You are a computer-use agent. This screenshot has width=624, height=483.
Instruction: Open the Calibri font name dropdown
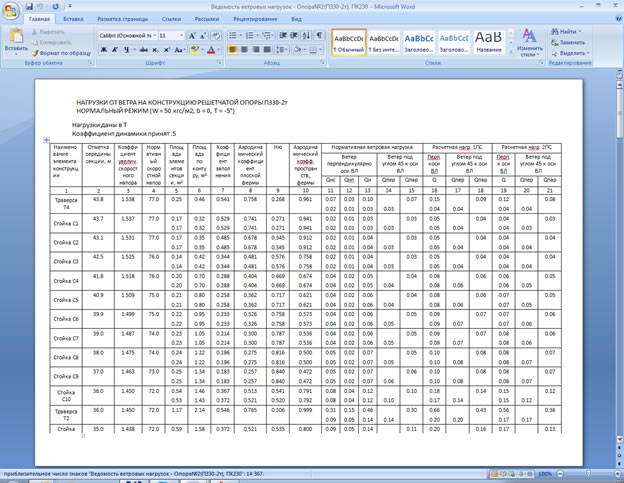[155, 36]
